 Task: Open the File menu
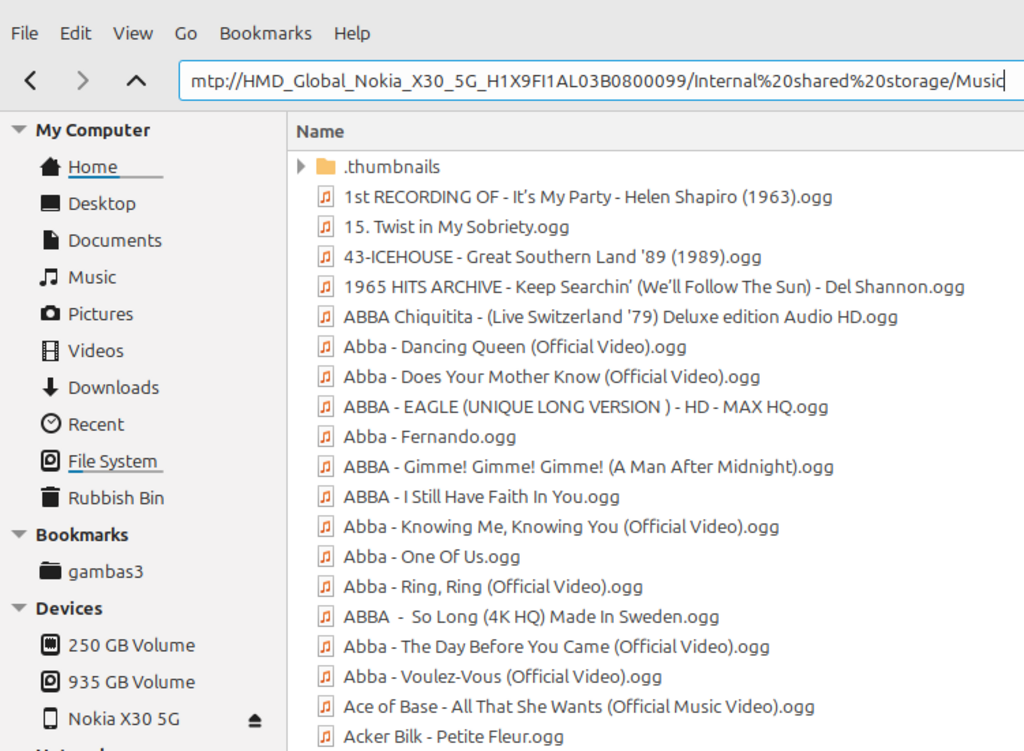[25, 33]
